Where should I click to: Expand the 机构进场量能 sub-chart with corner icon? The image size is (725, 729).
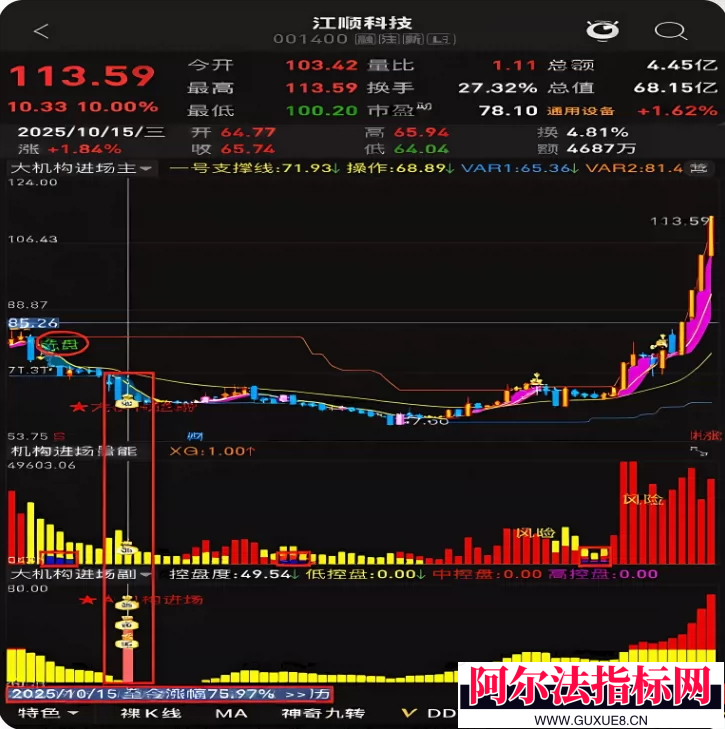[699, 451]
